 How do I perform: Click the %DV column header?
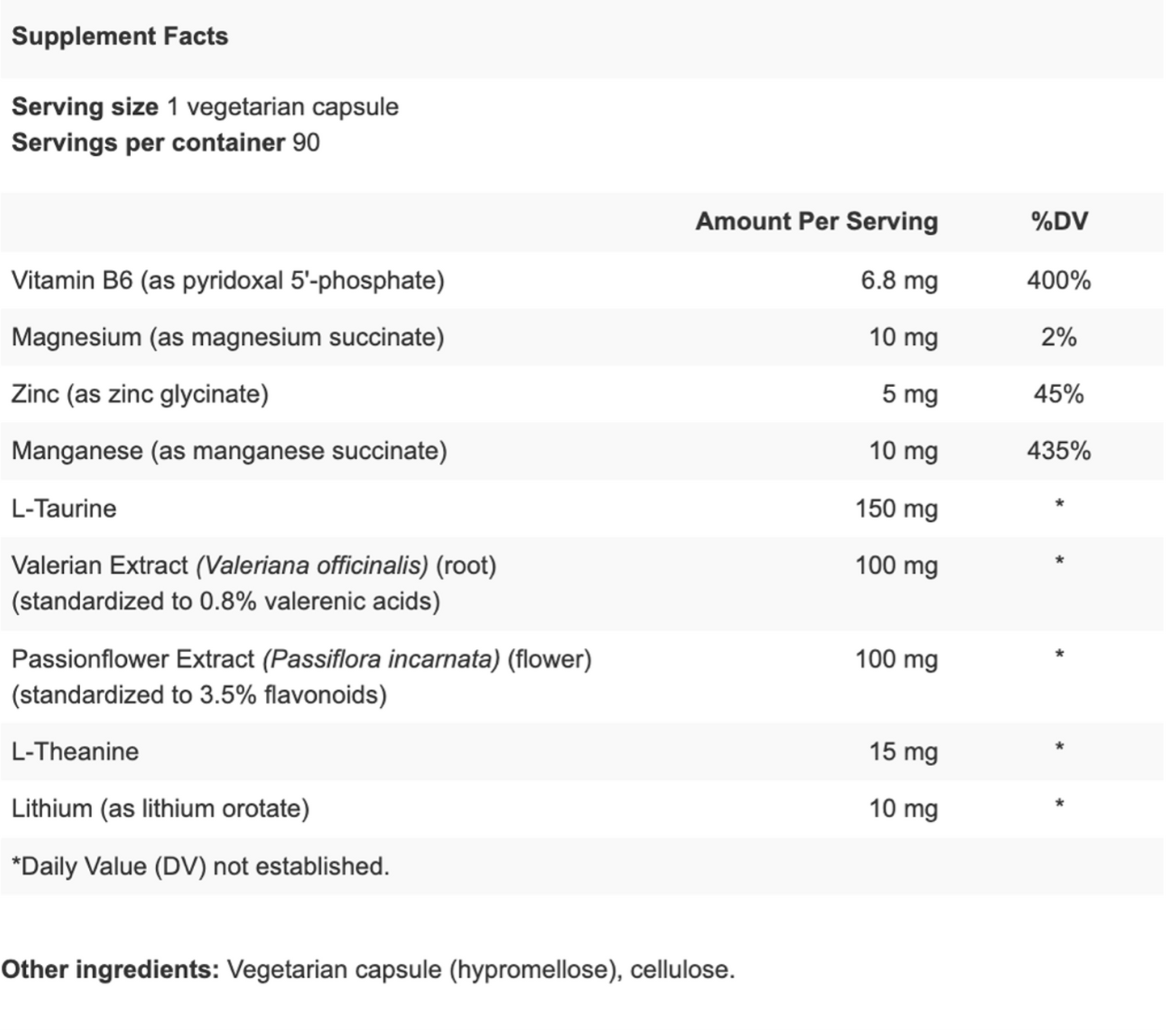(1059, 221)
